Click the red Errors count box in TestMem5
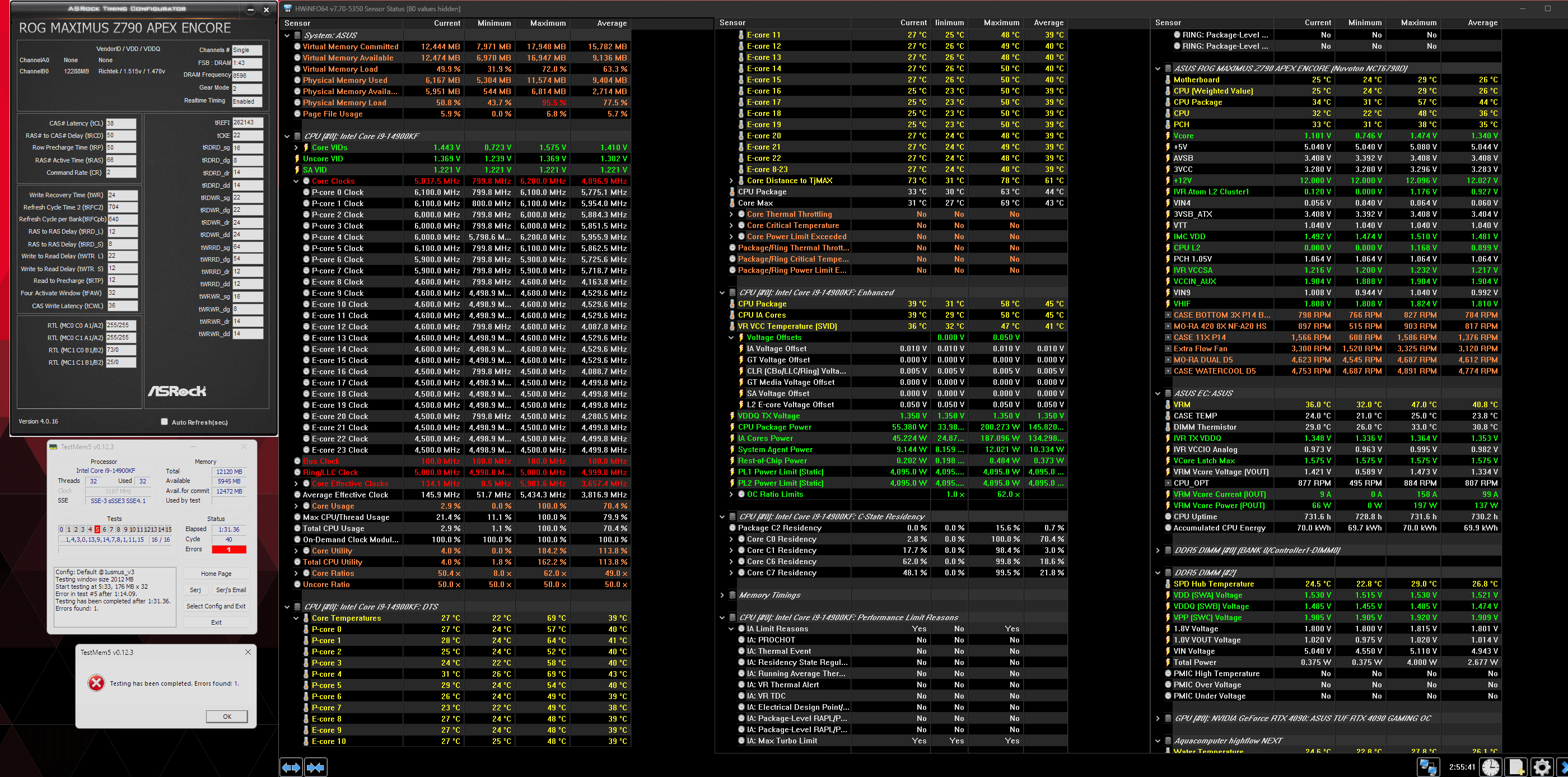Image resolution: width=1568 pixels, height=777 pixels. pos(229,549)
